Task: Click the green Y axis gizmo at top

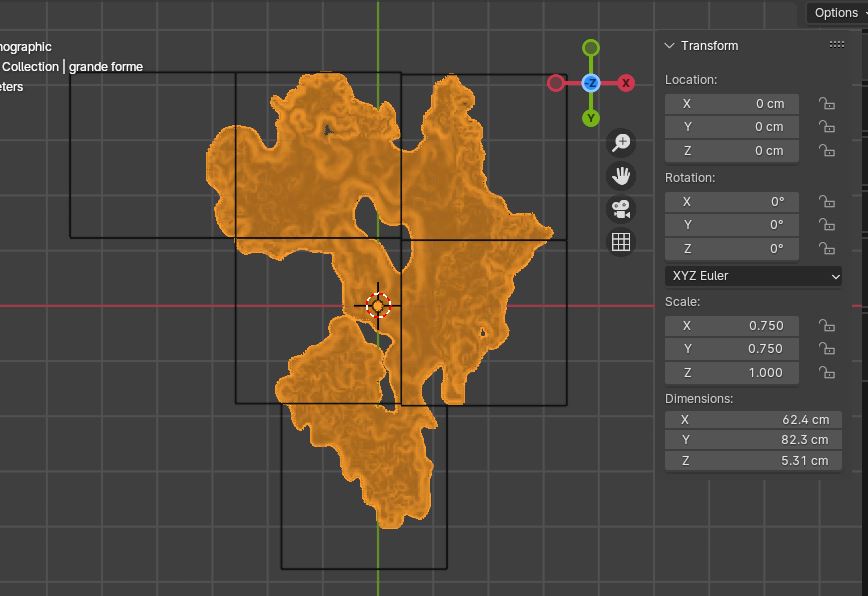Action: click(591, 48)
